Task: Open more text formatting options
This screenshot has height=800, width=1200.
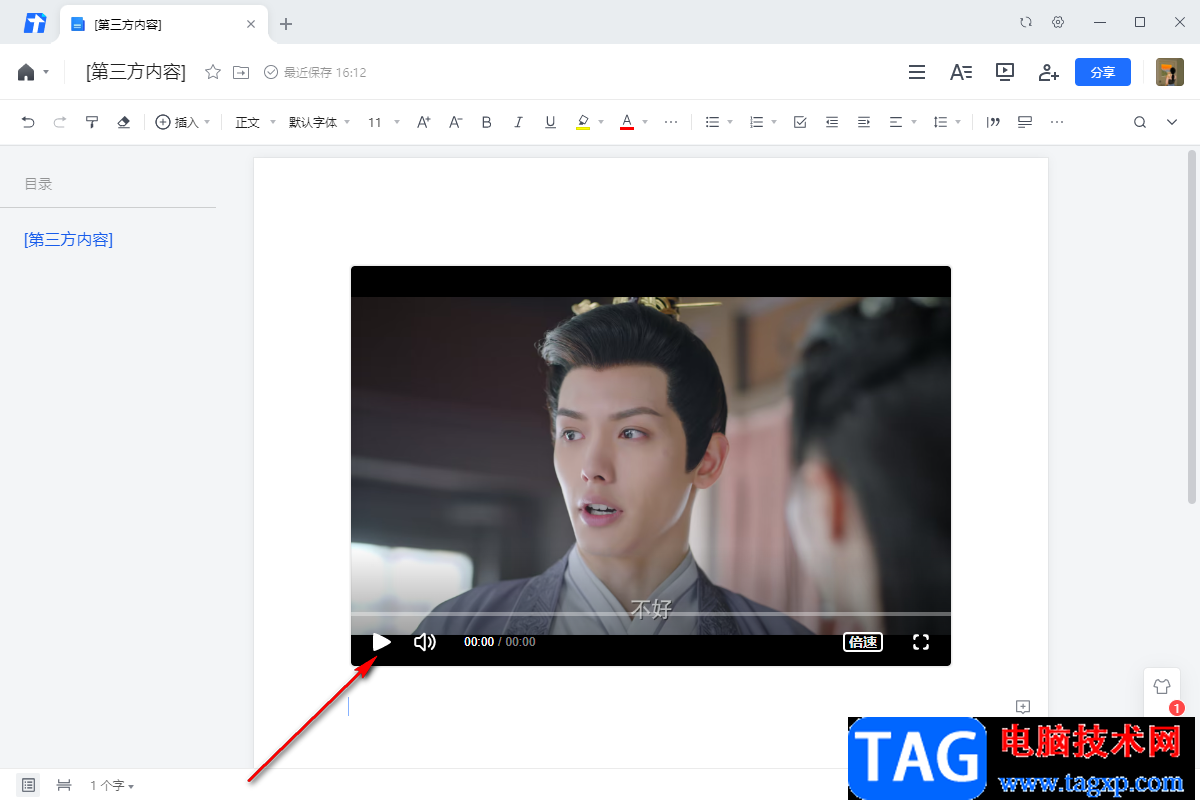Action: (x=671, y=122)
